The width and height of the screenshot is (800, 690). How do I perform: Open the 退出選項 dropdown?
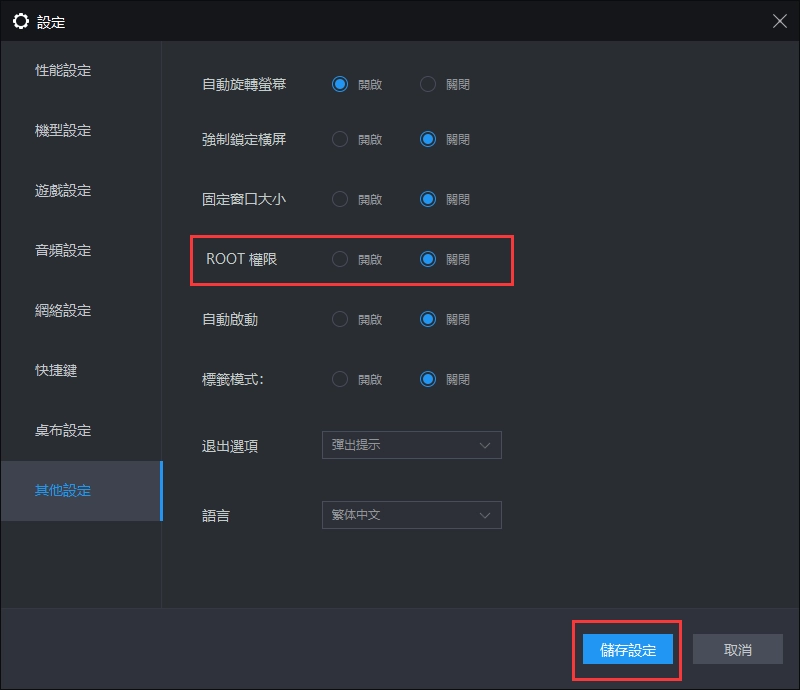411,444
